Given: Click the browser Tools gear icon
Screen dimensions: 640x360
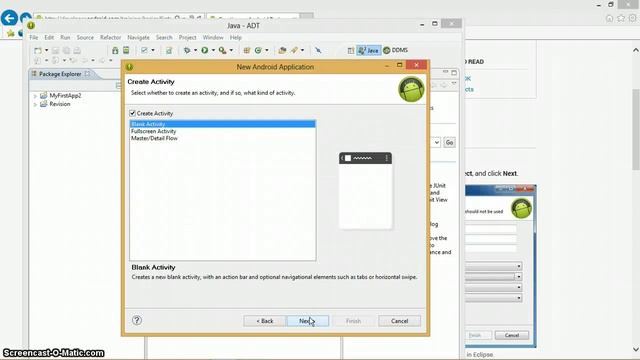Looking at the screenshot, I should (x=632, y=18).
